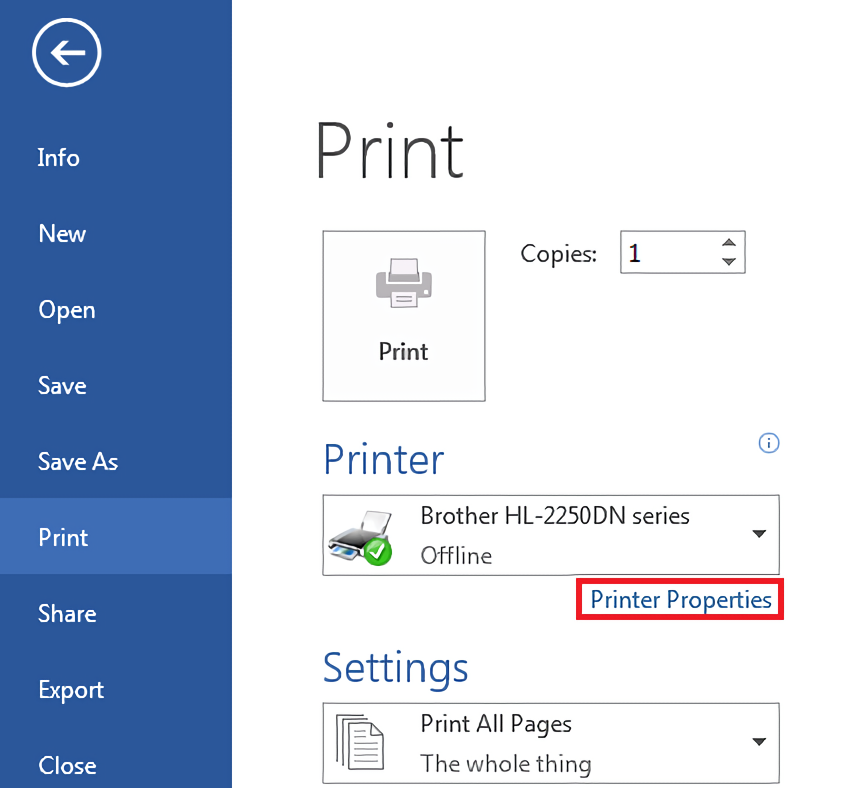Open the Brother HL-2250DN series printer combo box
858x788 pixels.
click(550, 534)
